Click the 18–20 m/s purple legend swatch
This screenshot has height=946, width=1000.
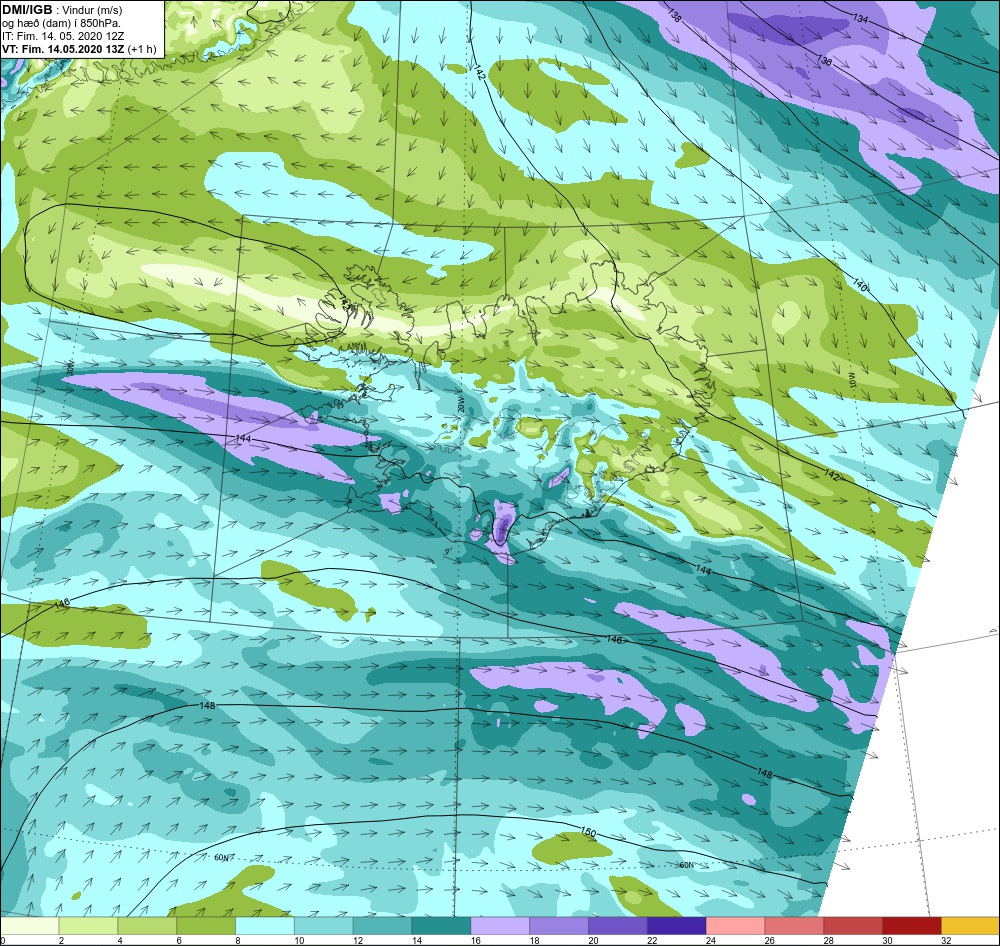tap(559, 926)
